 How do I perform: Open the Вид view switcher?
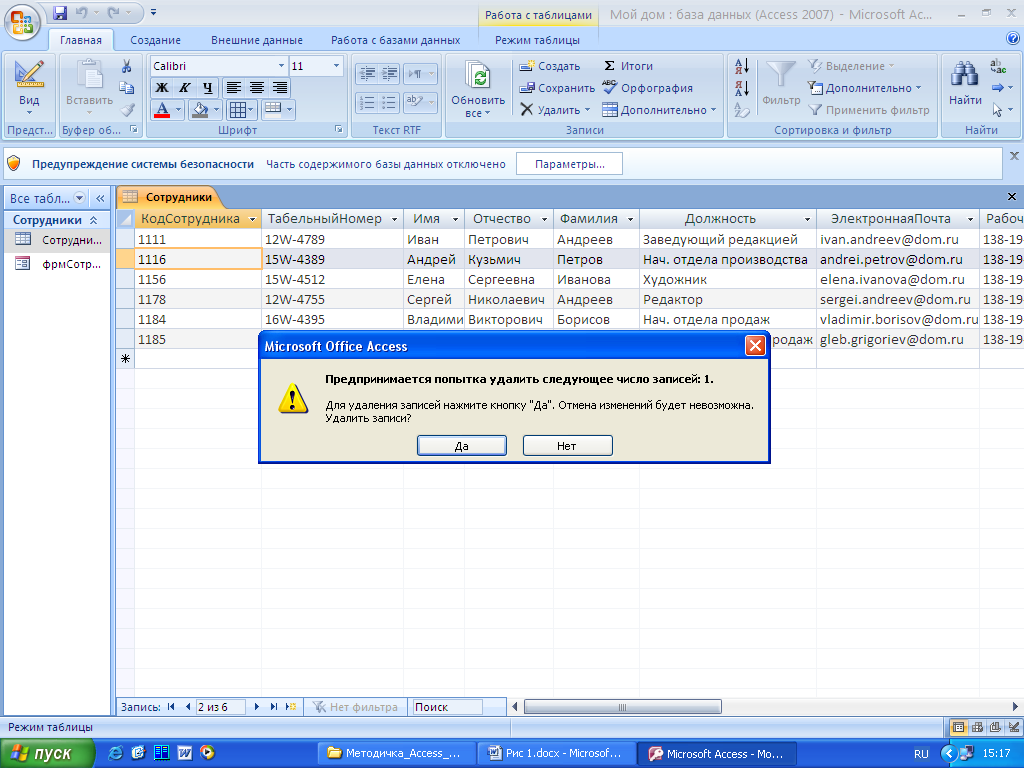coord(29,88)
